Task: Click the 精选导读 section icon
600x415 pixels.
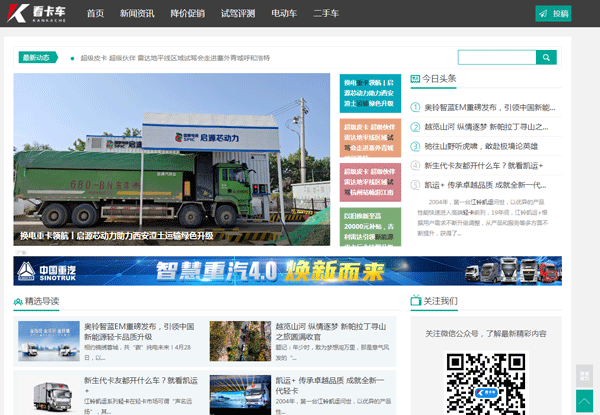Action: point(18,302)
